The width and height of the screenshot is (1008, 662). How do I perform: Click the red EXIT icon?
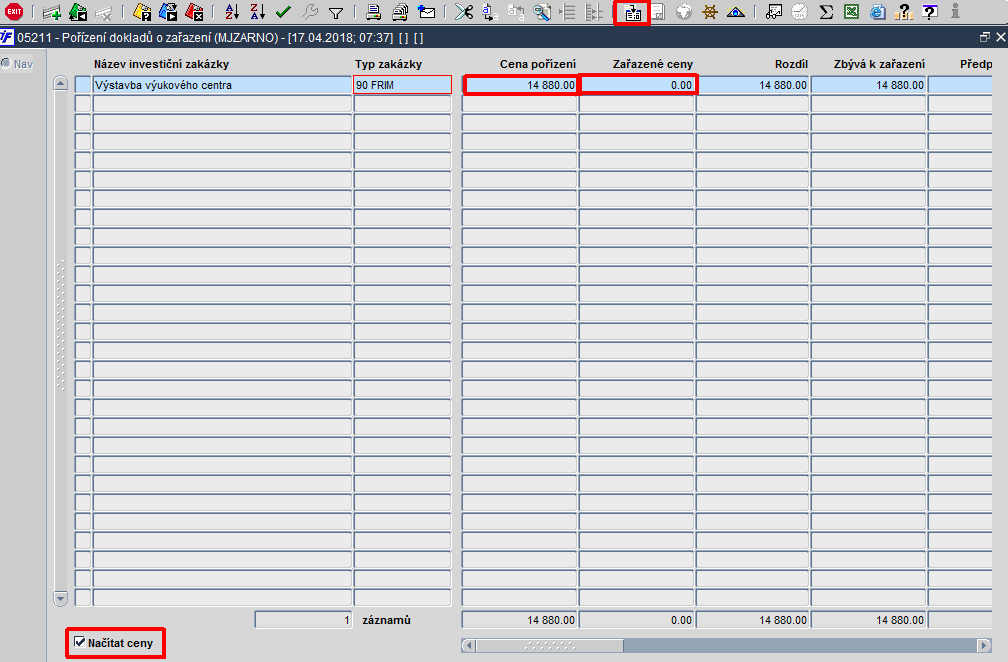click(x=14, y=12)
